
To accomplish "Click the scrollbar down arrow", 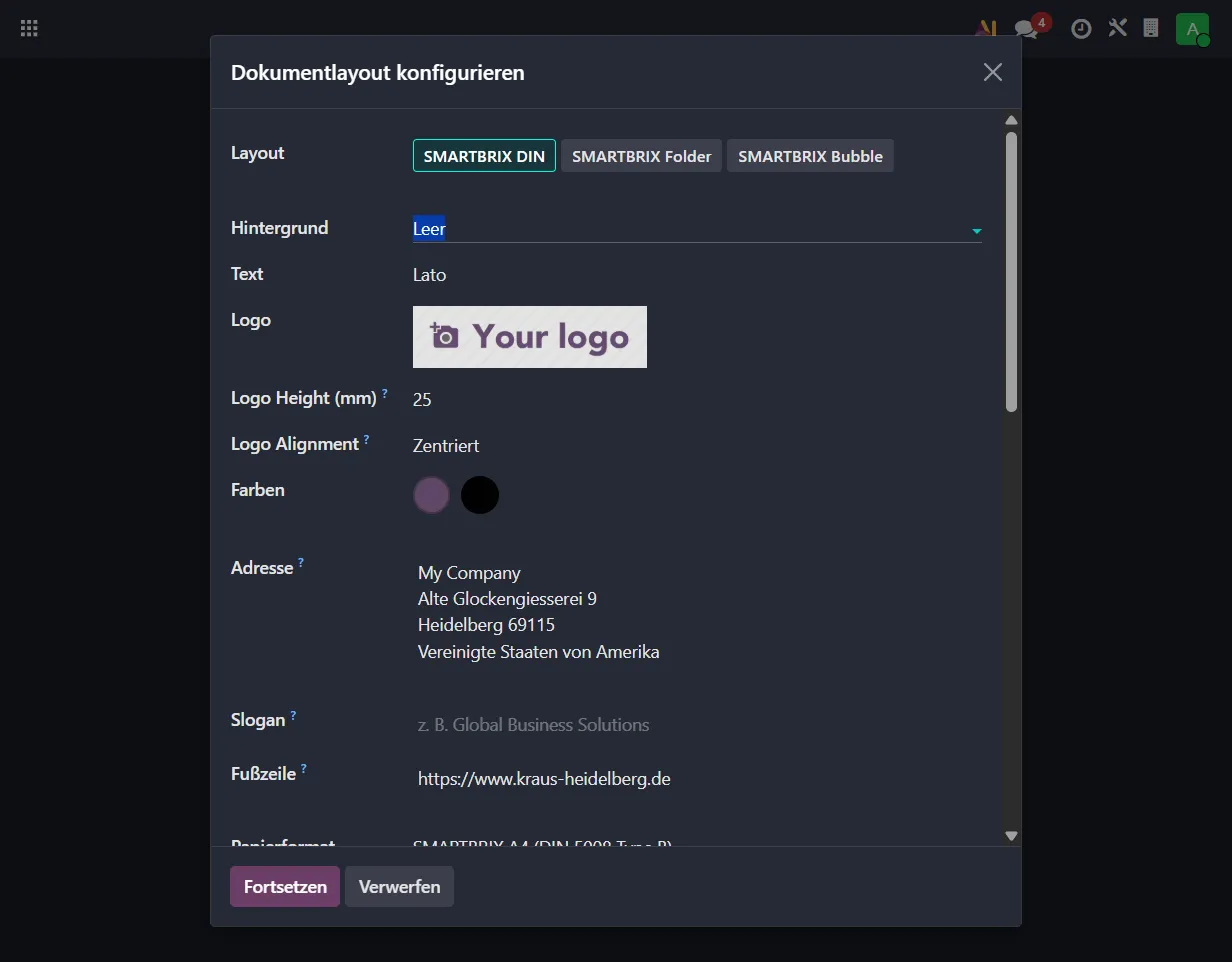I will coord(1011,836).
